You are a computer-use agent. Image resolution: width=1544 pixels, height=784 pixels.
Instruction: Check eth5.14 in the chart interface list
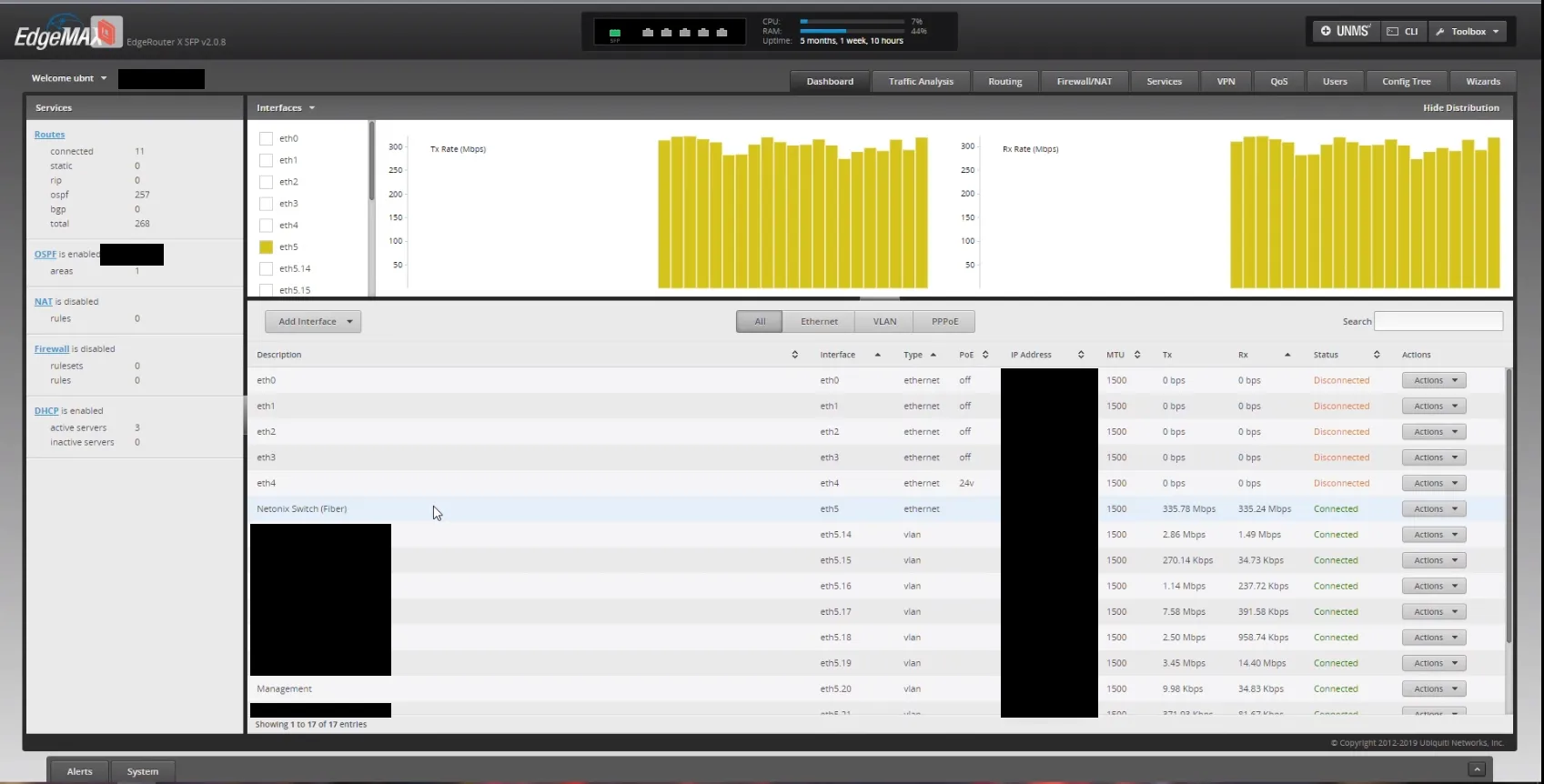coord(266,268)
